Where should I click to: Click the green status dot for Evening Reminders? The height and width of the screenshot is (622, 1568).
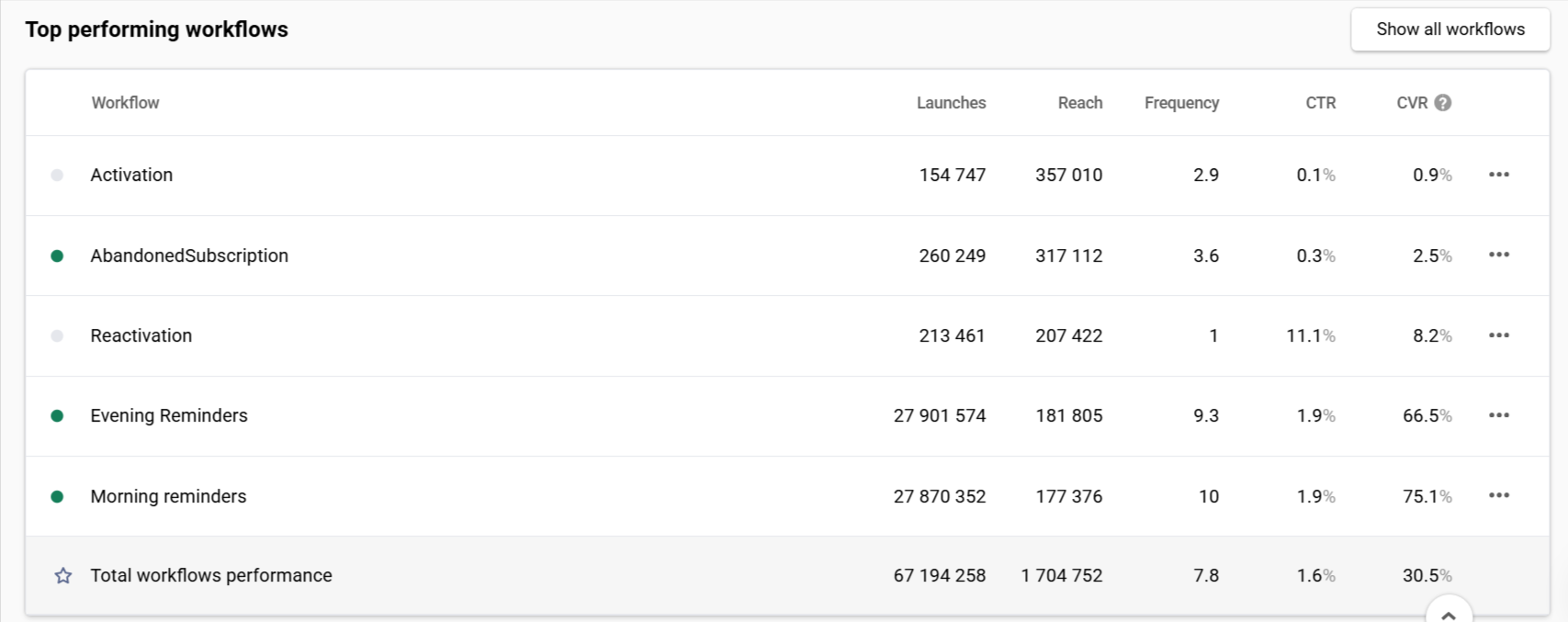[57, 416]
